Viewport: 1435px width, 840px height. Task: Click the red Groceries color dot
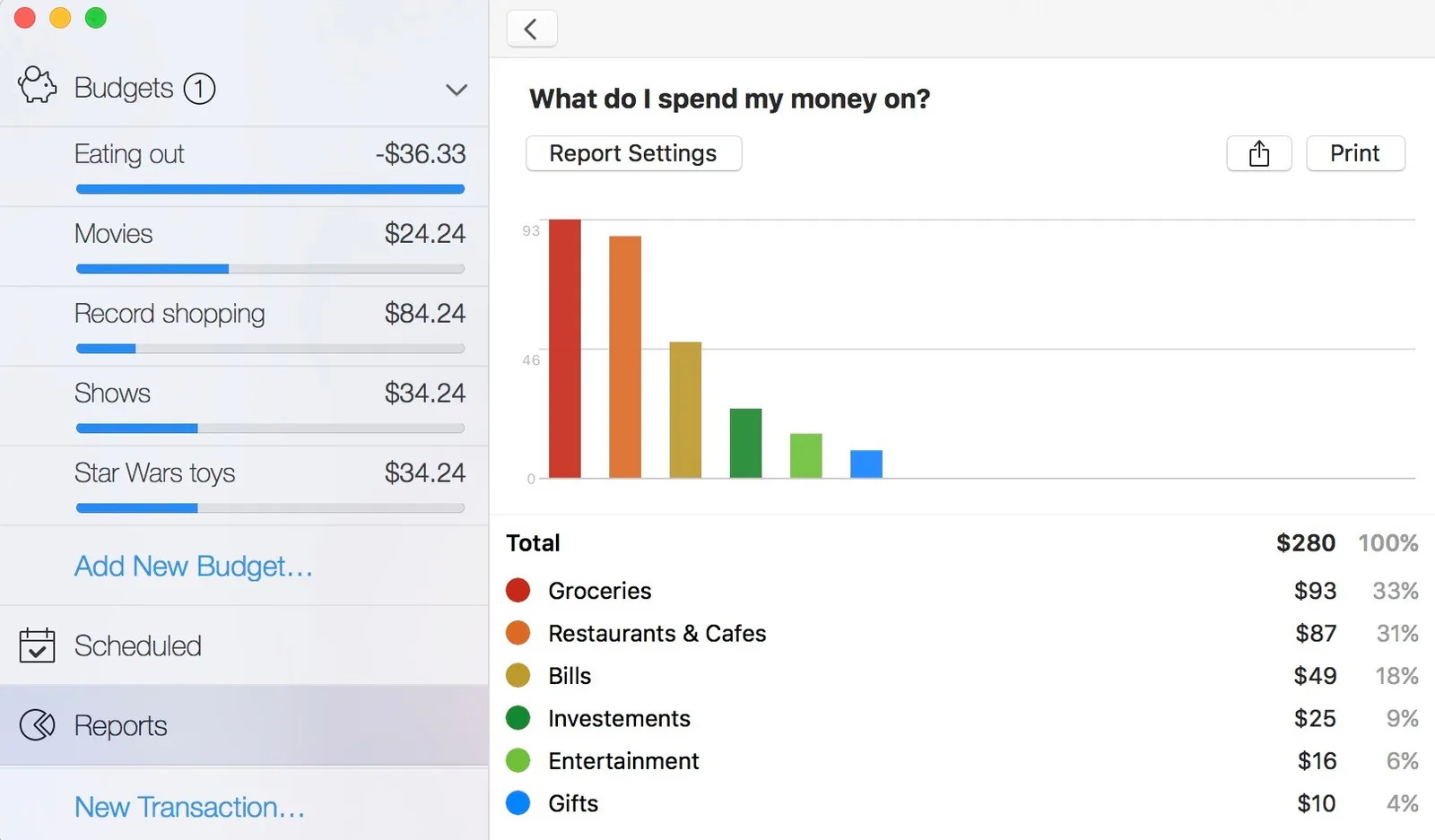[518, 590]
